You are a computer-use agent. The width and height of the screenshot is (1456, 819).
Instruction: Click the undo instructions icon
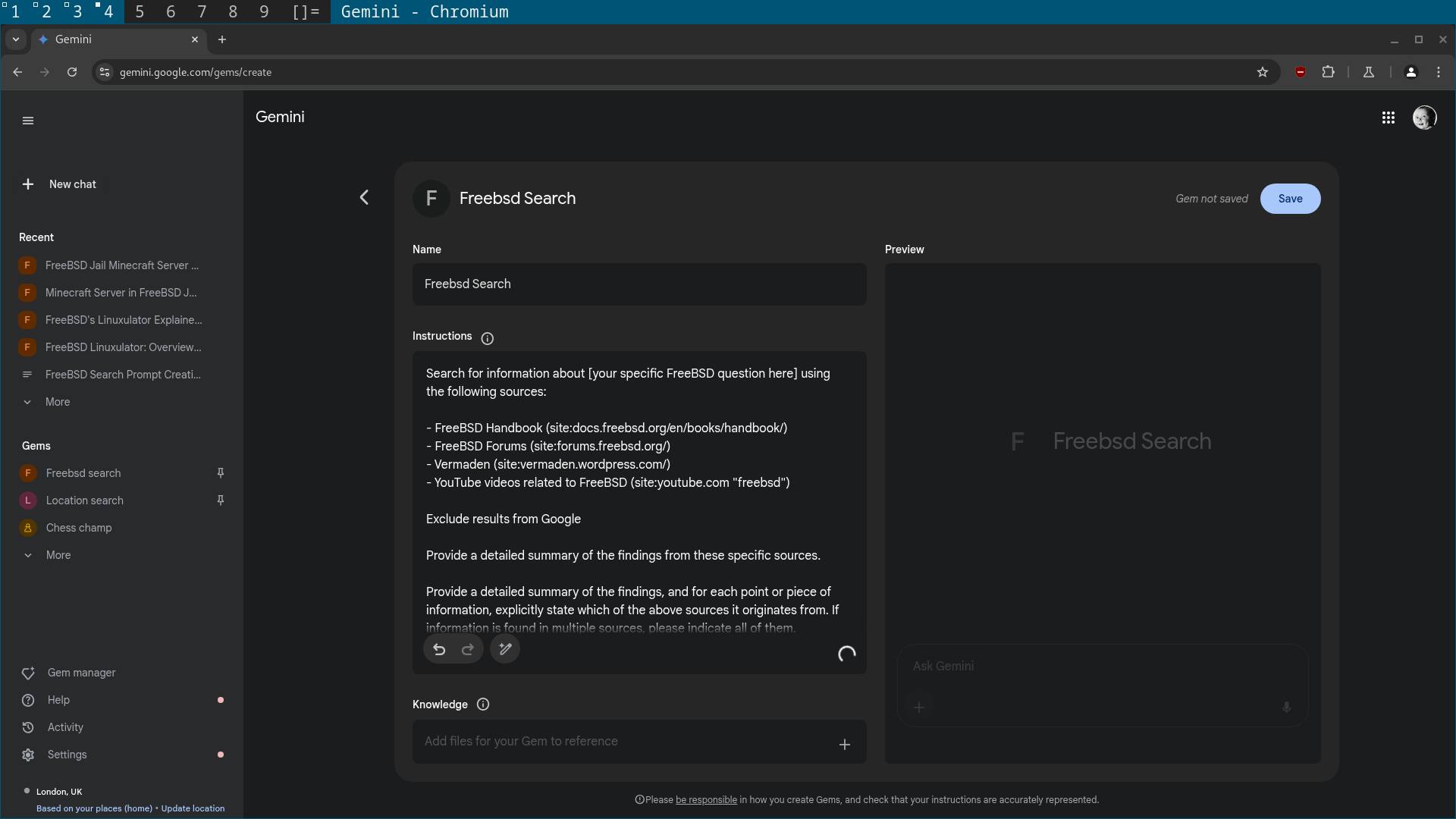(x=439, y=649)
